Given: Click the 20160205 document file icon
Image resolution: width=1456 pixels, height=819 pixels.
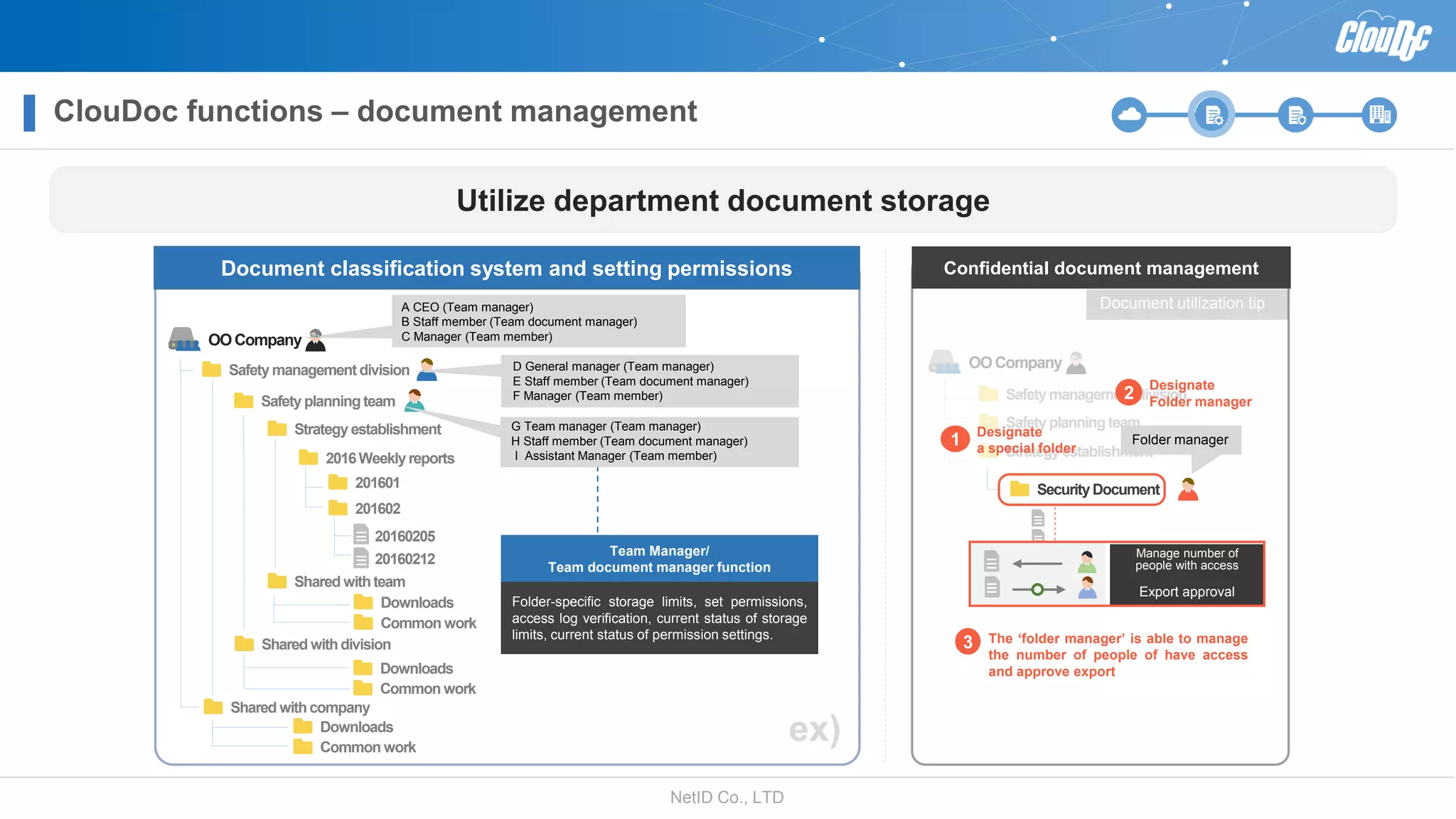Looking at the screenshot, I should 361,534.
